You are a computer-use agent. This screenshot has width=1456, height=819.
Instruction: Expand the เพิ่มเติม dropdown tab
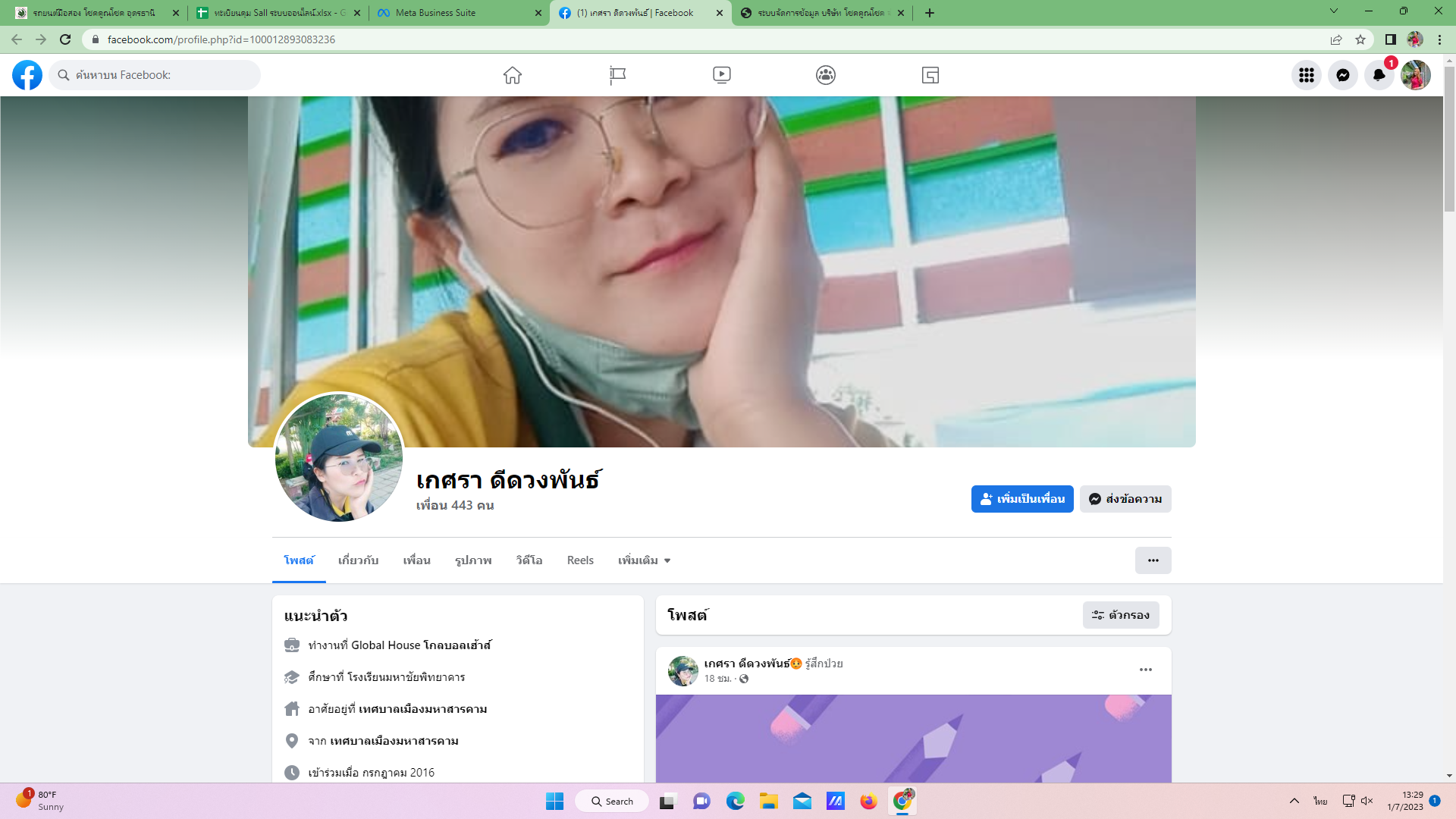644,560
